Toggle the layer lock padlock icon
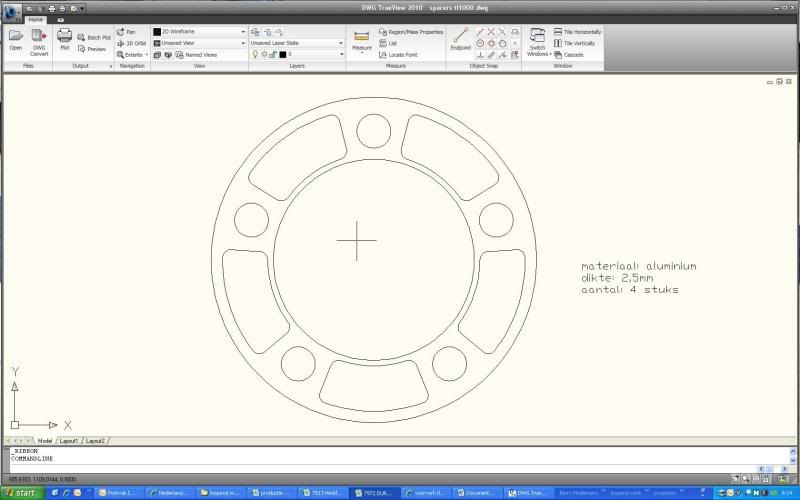The width and height of the screenshot is (800, 500). coord(273,54)
